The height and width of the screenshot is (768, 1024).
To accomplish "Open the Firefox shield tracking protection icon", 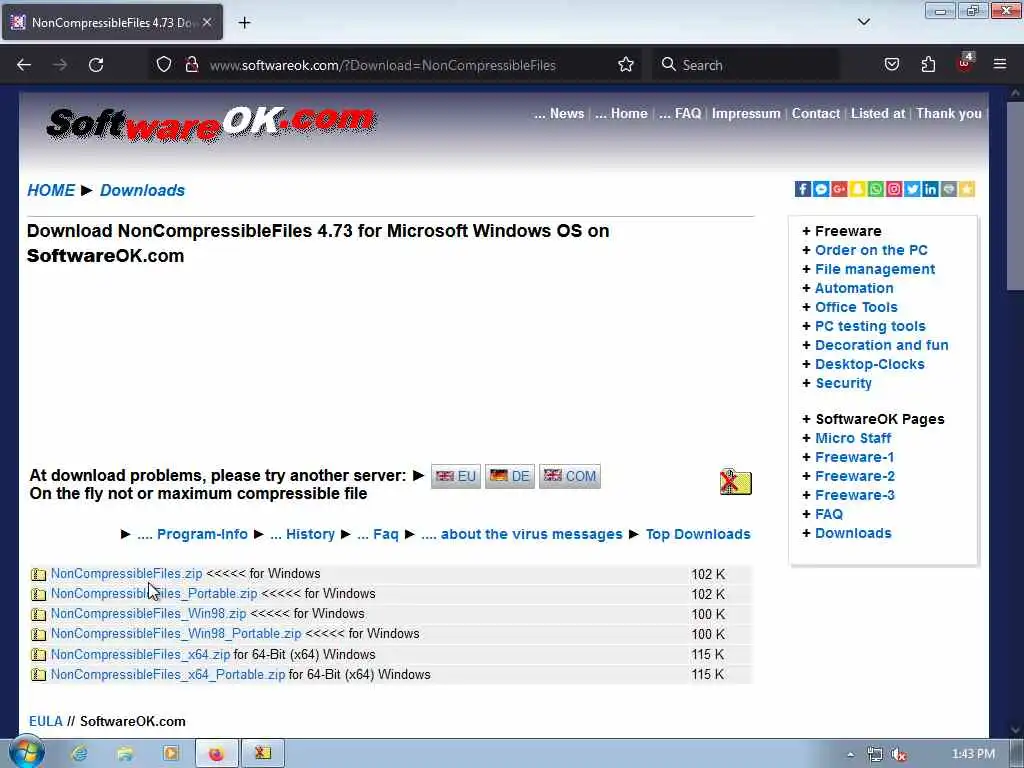I will pyautogui.click(x=164, y=65).
